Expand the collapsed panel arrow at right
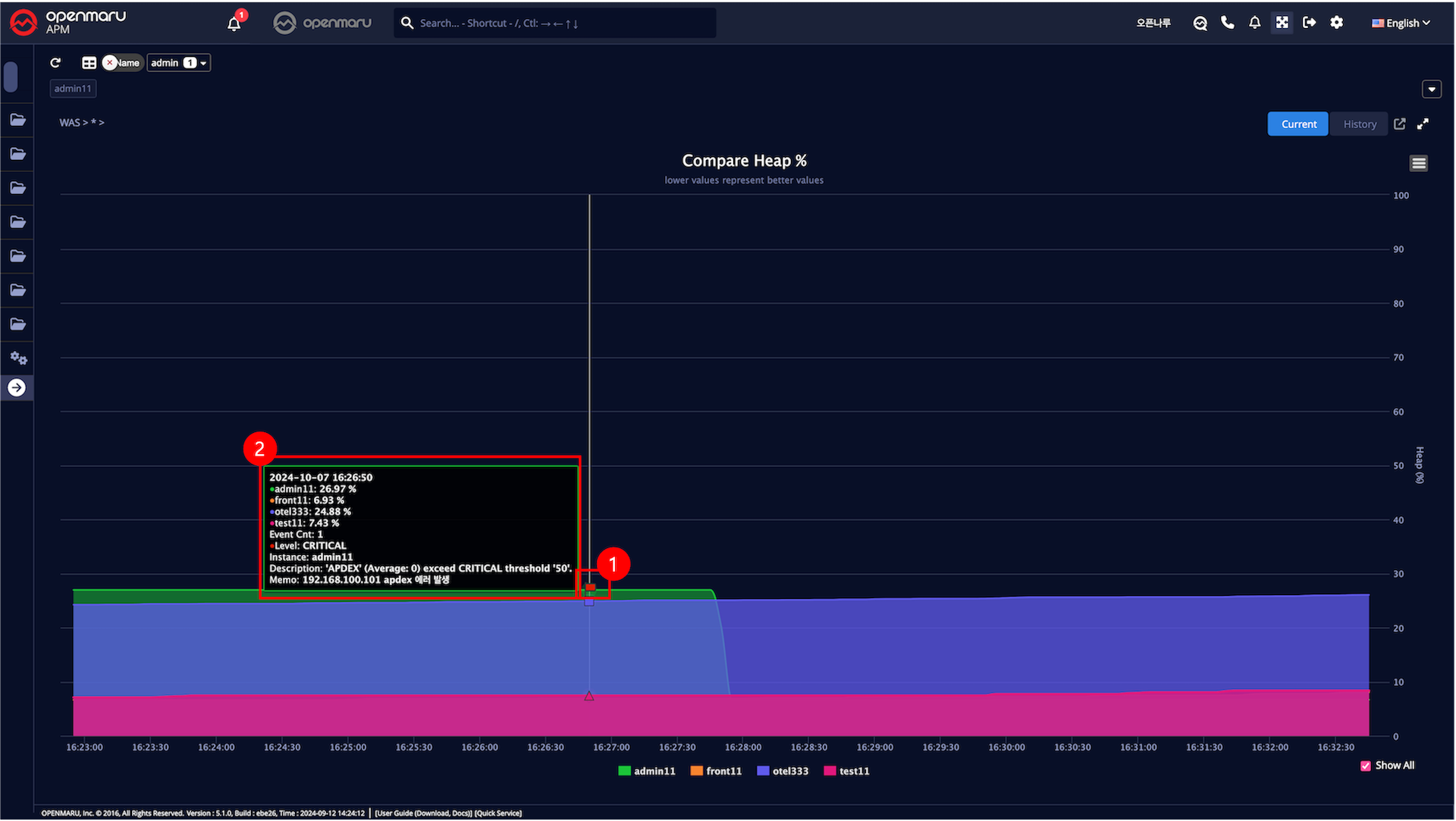Screen dimensions: 1456x821 [1431, 89]
